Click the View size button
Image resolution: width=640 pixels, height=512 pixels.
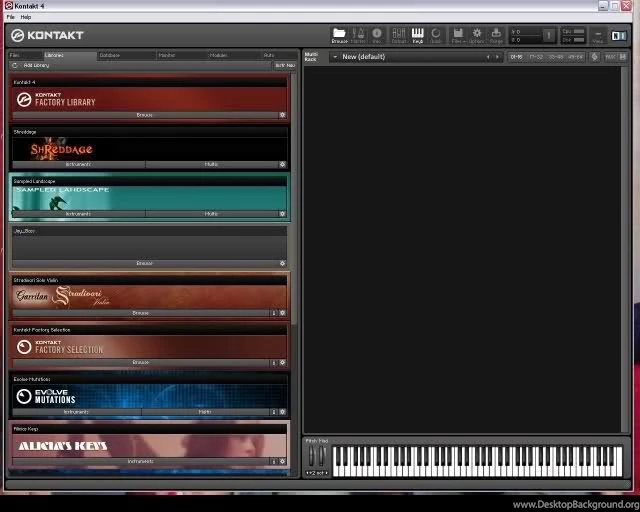pos(598,36)
